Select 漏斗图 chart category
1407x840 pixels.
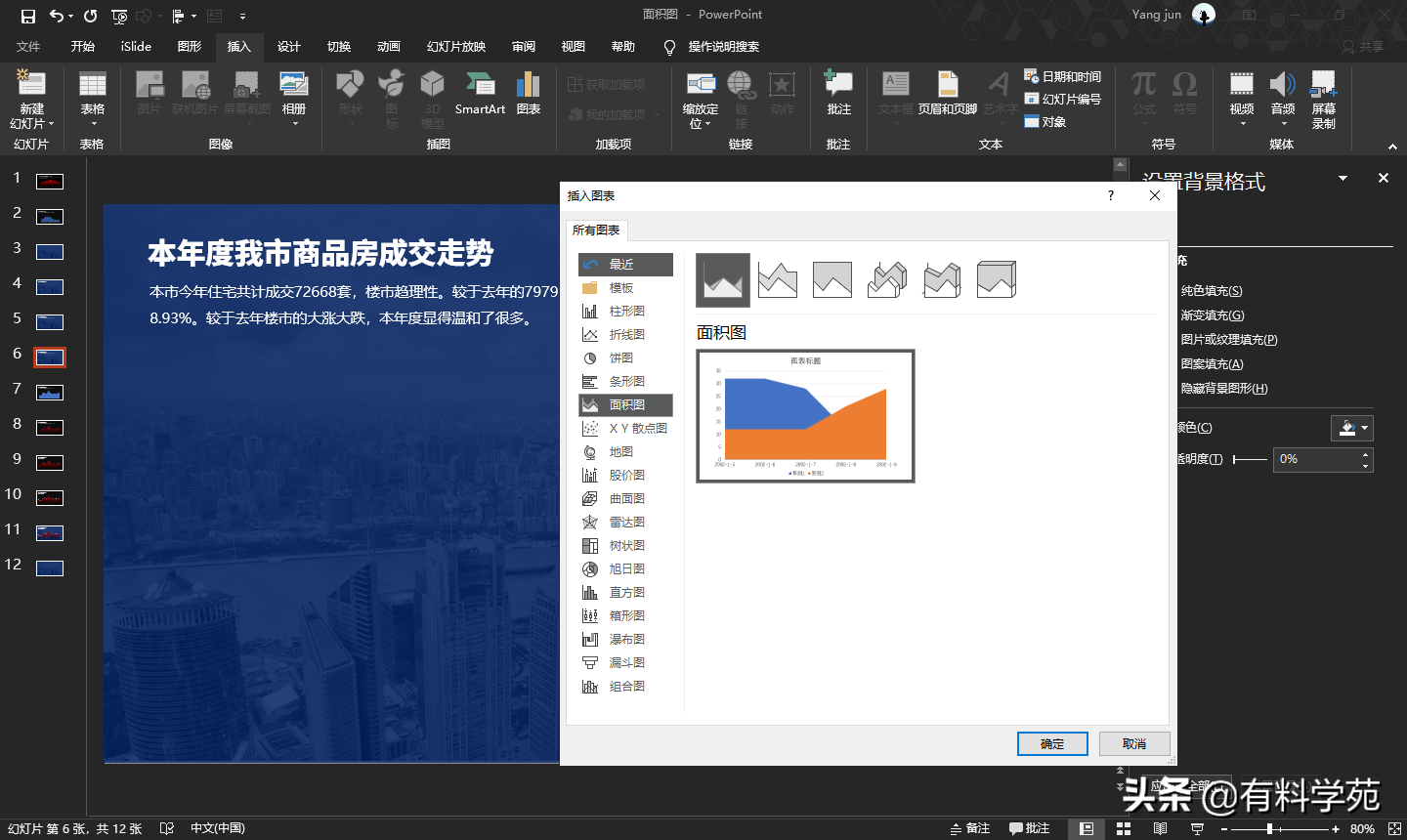[625, 663]
